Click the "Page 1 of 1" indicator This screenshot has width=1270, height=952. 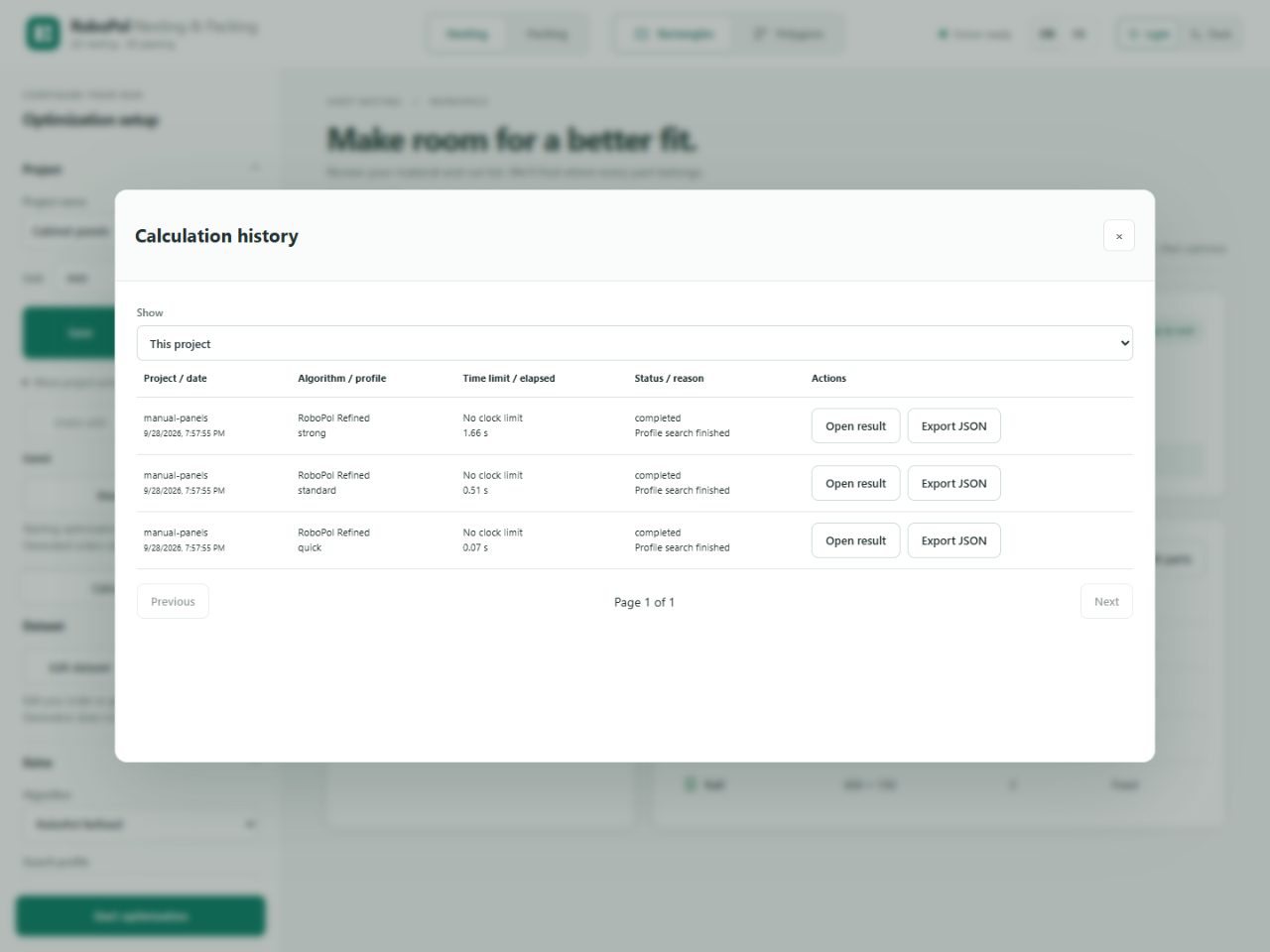644,602
